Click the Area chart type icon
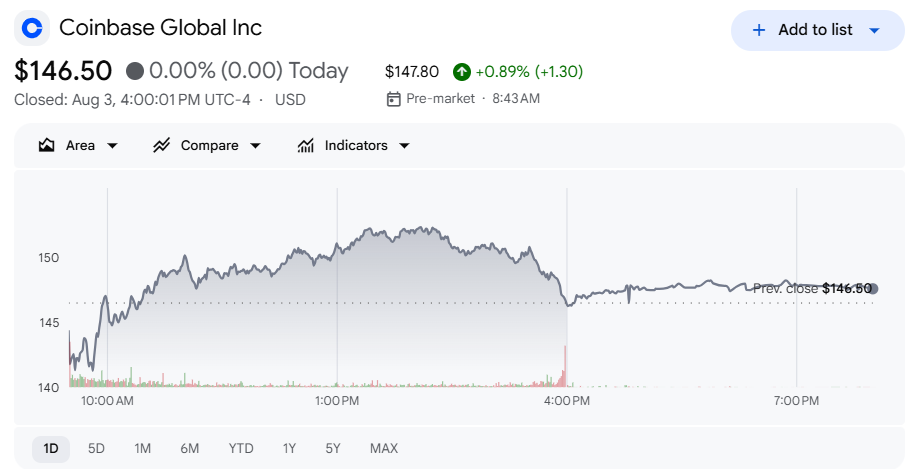The width and height of the screenshot is (912, 469). pyautogui.click(x=47, y=145)
